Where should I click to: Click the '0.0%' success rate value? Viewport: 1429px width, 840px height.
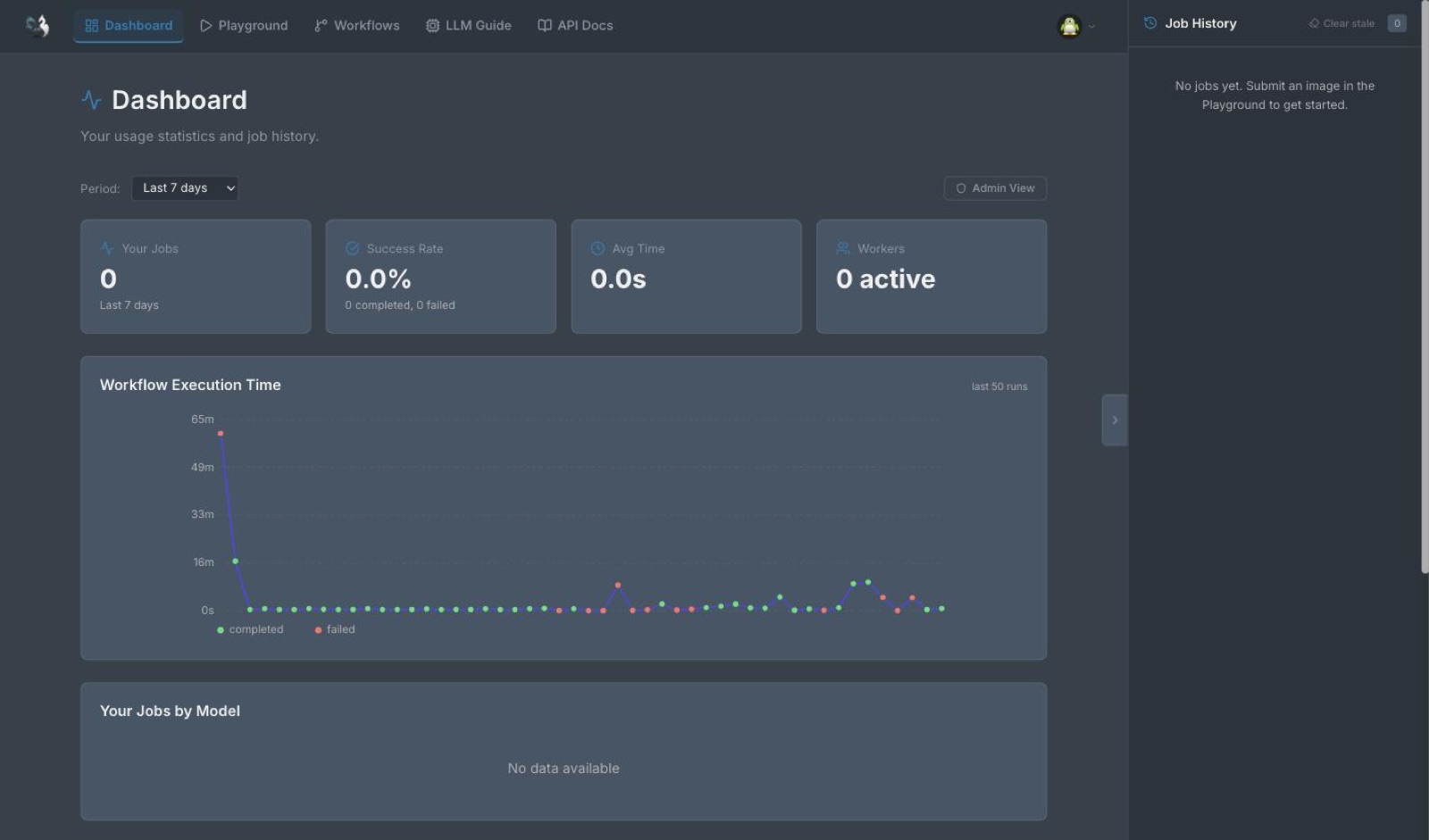378,279
